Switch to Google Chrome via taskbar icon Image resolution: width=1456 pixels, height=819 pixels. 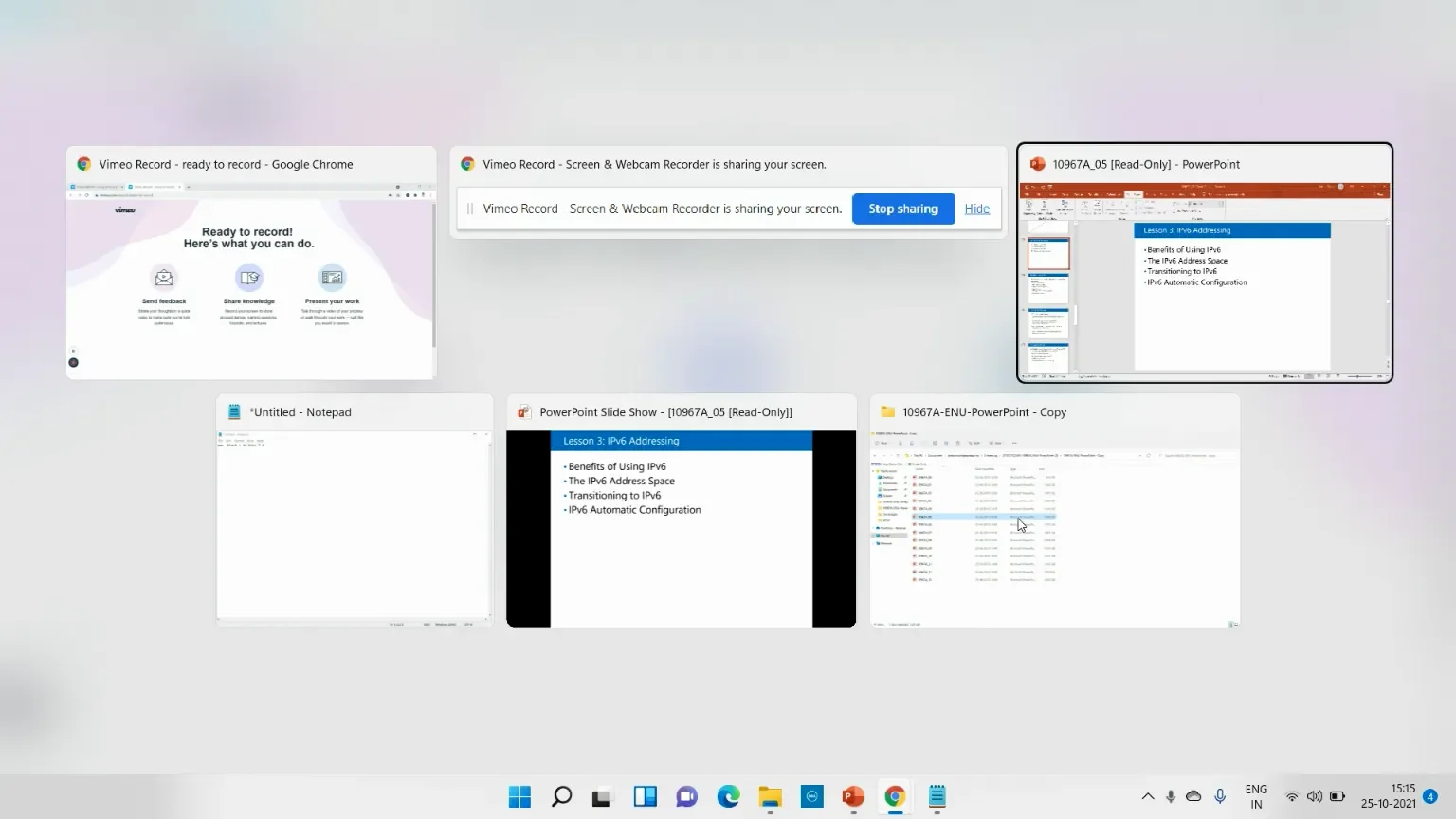tap(895, 797)
